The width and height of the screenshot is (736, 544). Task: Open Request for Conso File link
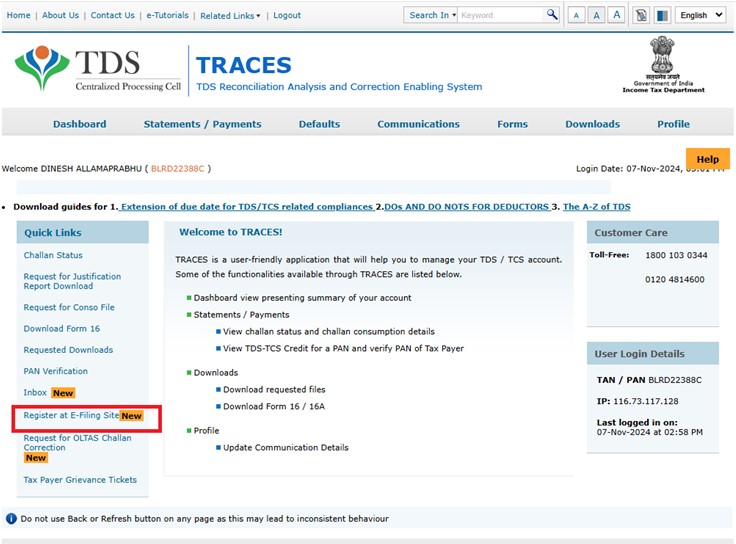(x=69, y=307)
